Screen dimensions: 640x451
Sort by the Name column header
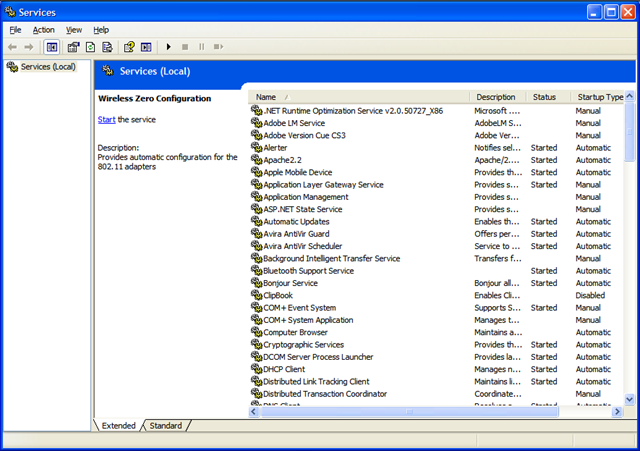click(358, 97)
